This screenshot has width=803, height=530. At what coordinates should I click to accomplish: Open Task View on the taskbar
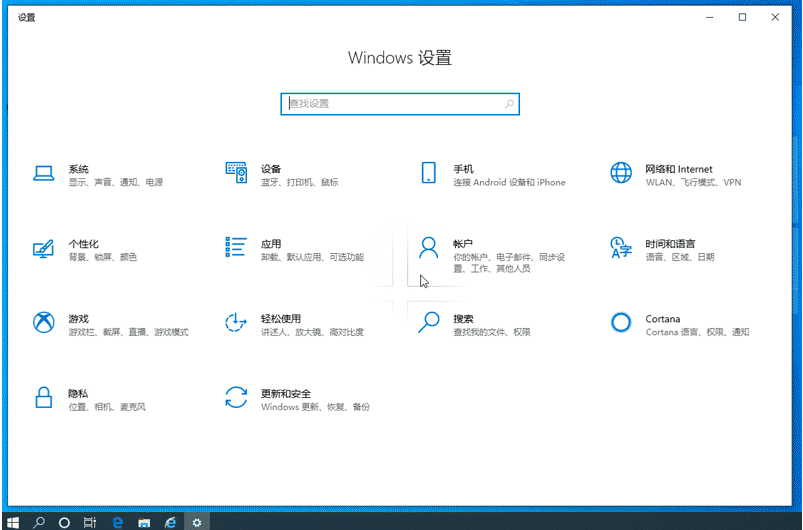point(90,522)
